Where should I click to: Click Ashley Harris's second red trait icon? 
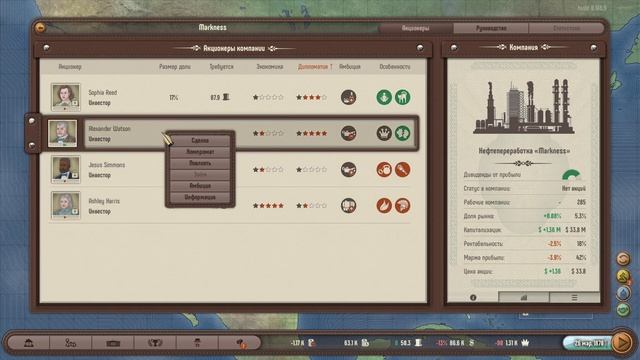[402, 205]
